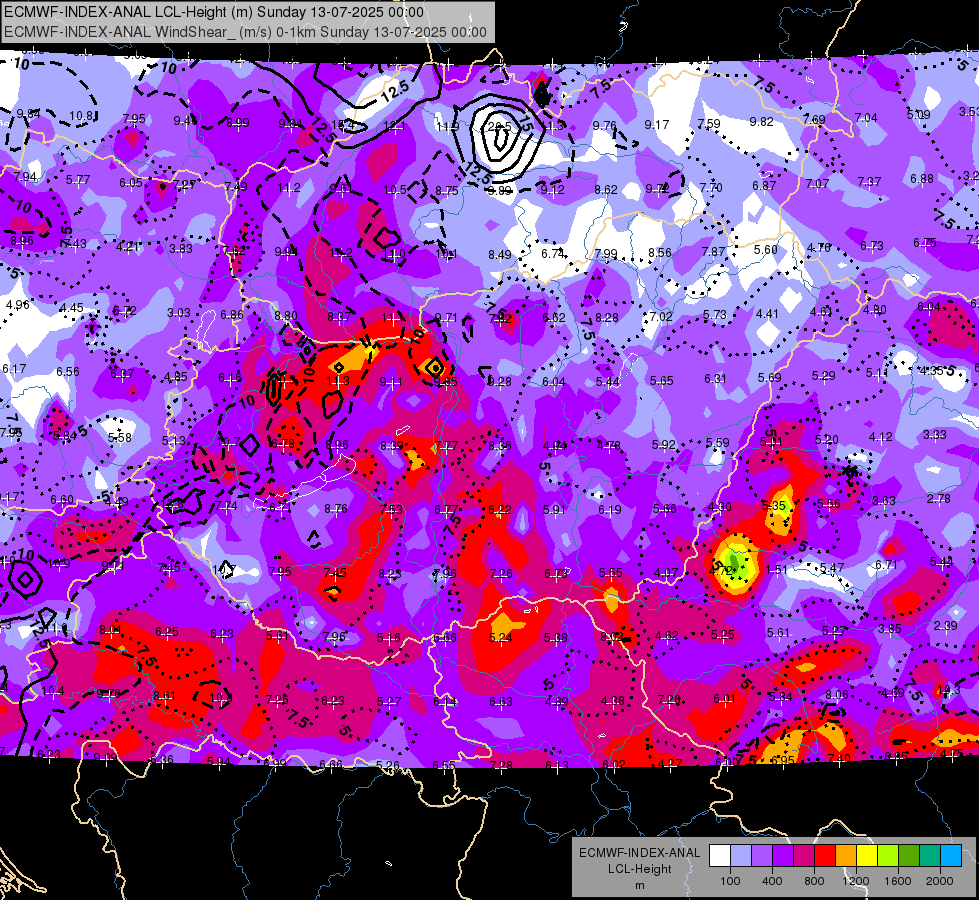Click the grid value 7.49

(x=236, y=187)
